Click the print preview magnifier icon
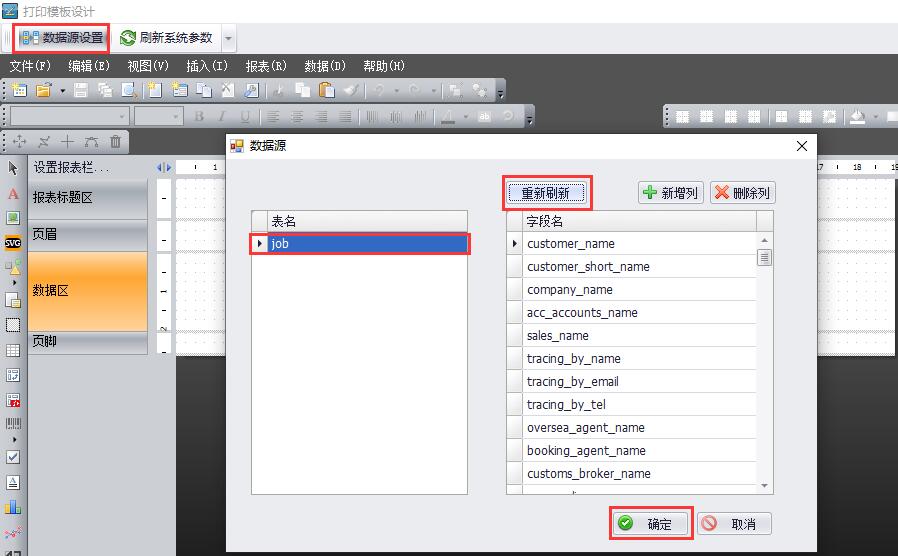Viewport: 898px width, 556px height. (130, 90)
